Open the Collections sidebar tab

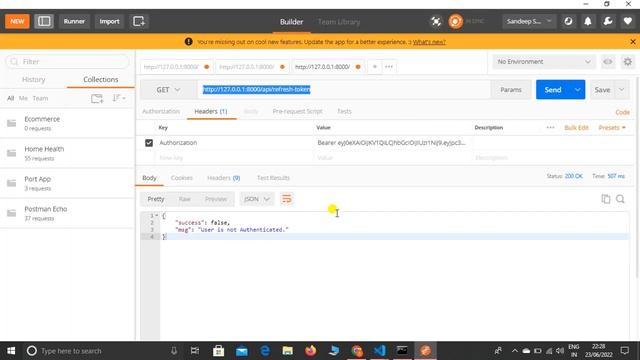pos(101,80)
